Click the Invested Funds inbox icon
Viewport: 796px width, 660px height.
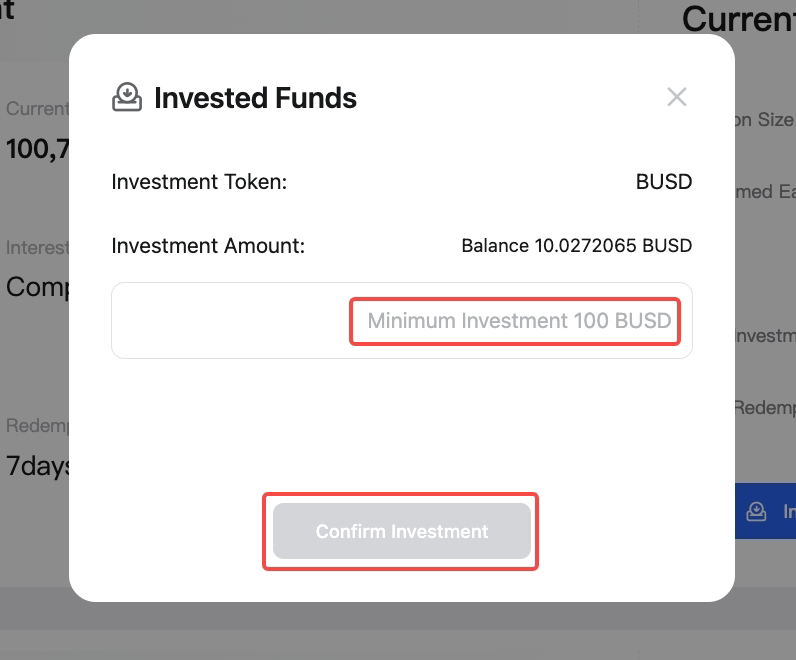tap(127, 97)
